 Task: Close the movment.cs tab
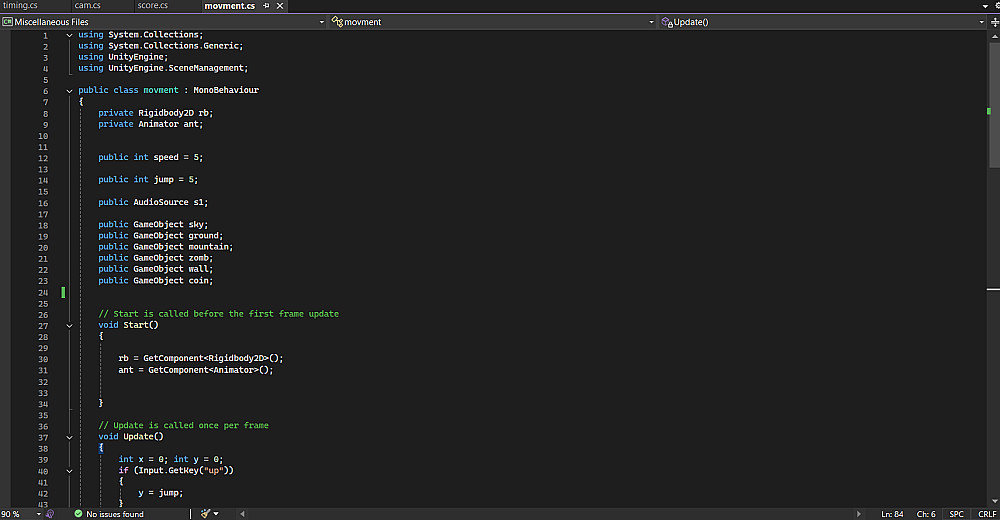click(280, 6)
